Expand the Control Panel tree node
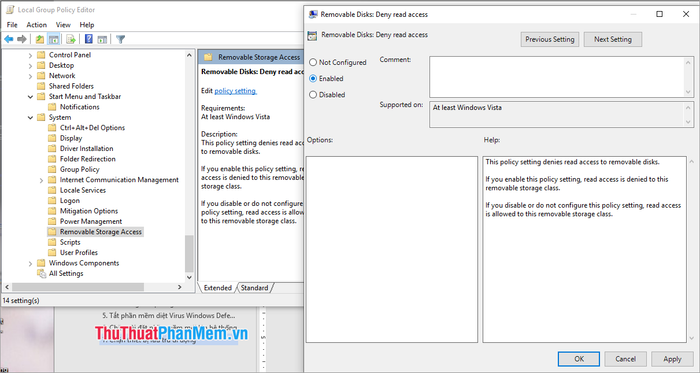 [30, 55]
